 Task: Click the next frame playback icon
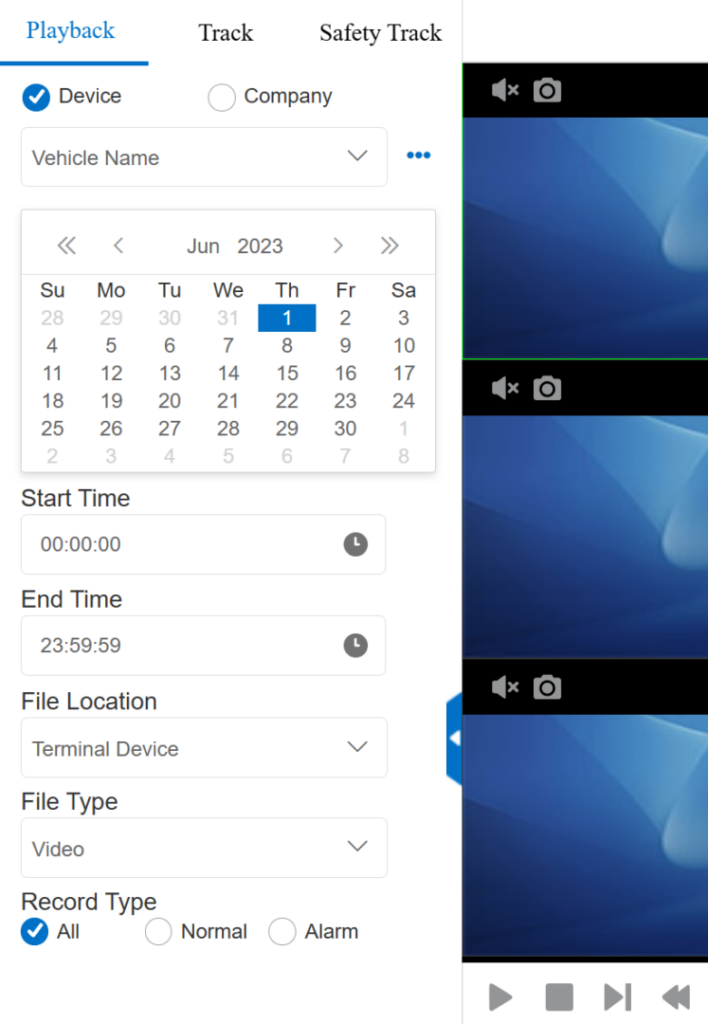click(617, 997)
